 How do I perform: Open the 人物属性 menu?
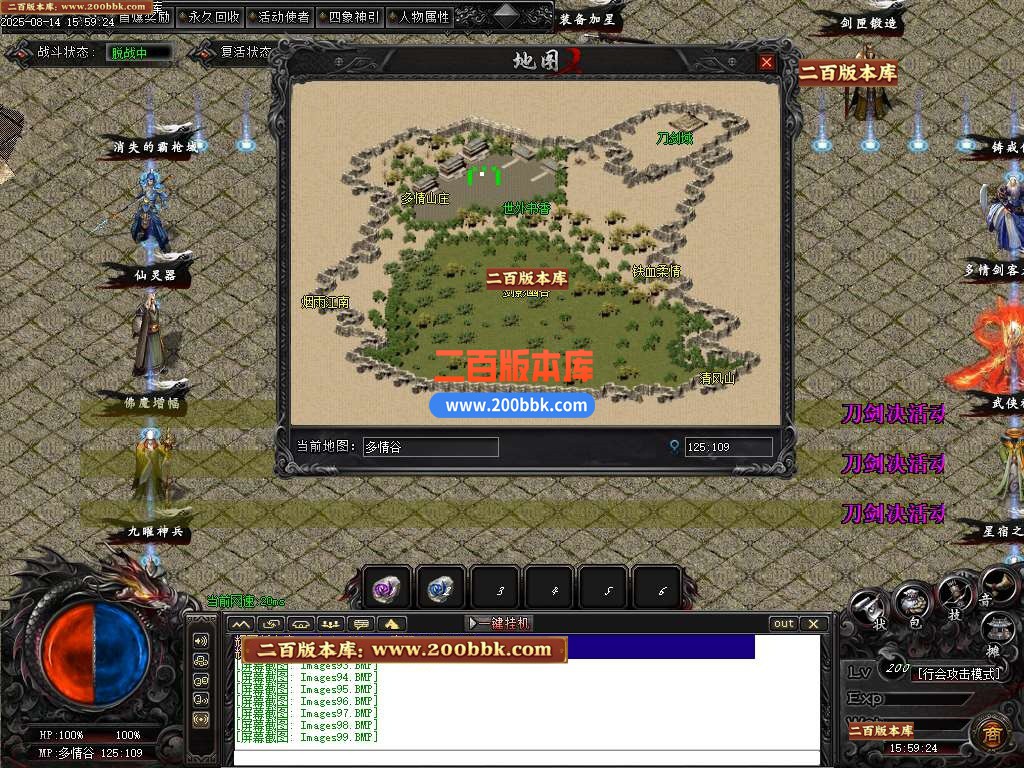coord(420,17)
